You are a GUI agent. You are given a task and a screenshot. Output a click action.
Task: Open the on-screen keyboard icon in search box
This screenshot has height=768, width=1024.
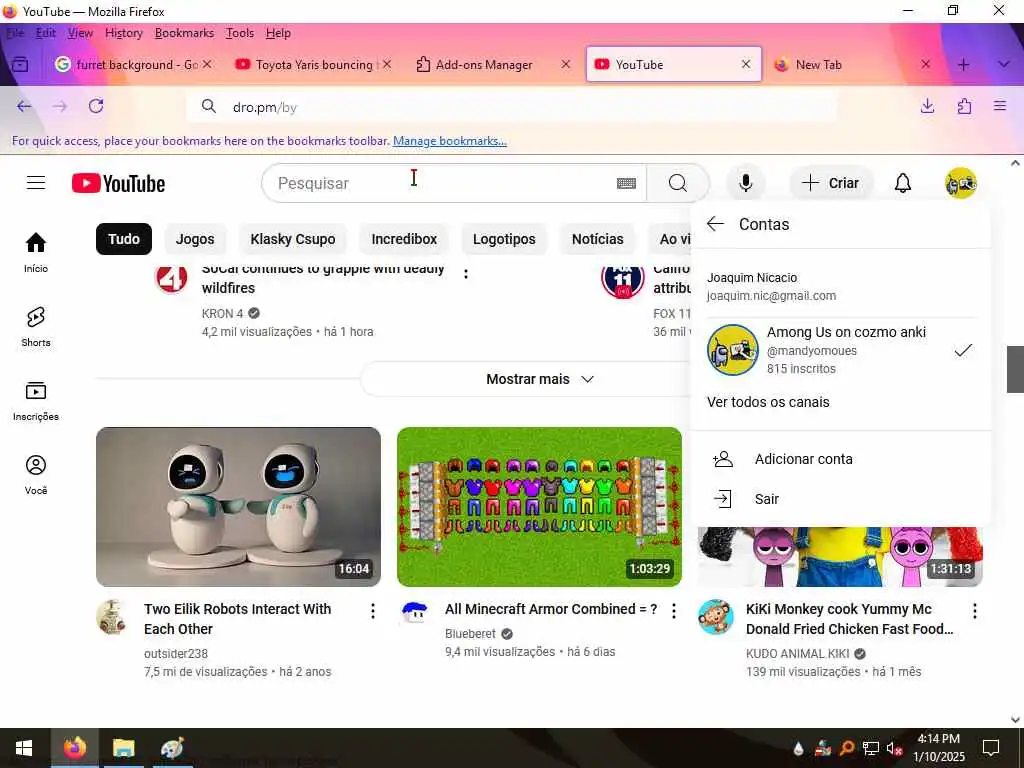[x=626, y=184]
